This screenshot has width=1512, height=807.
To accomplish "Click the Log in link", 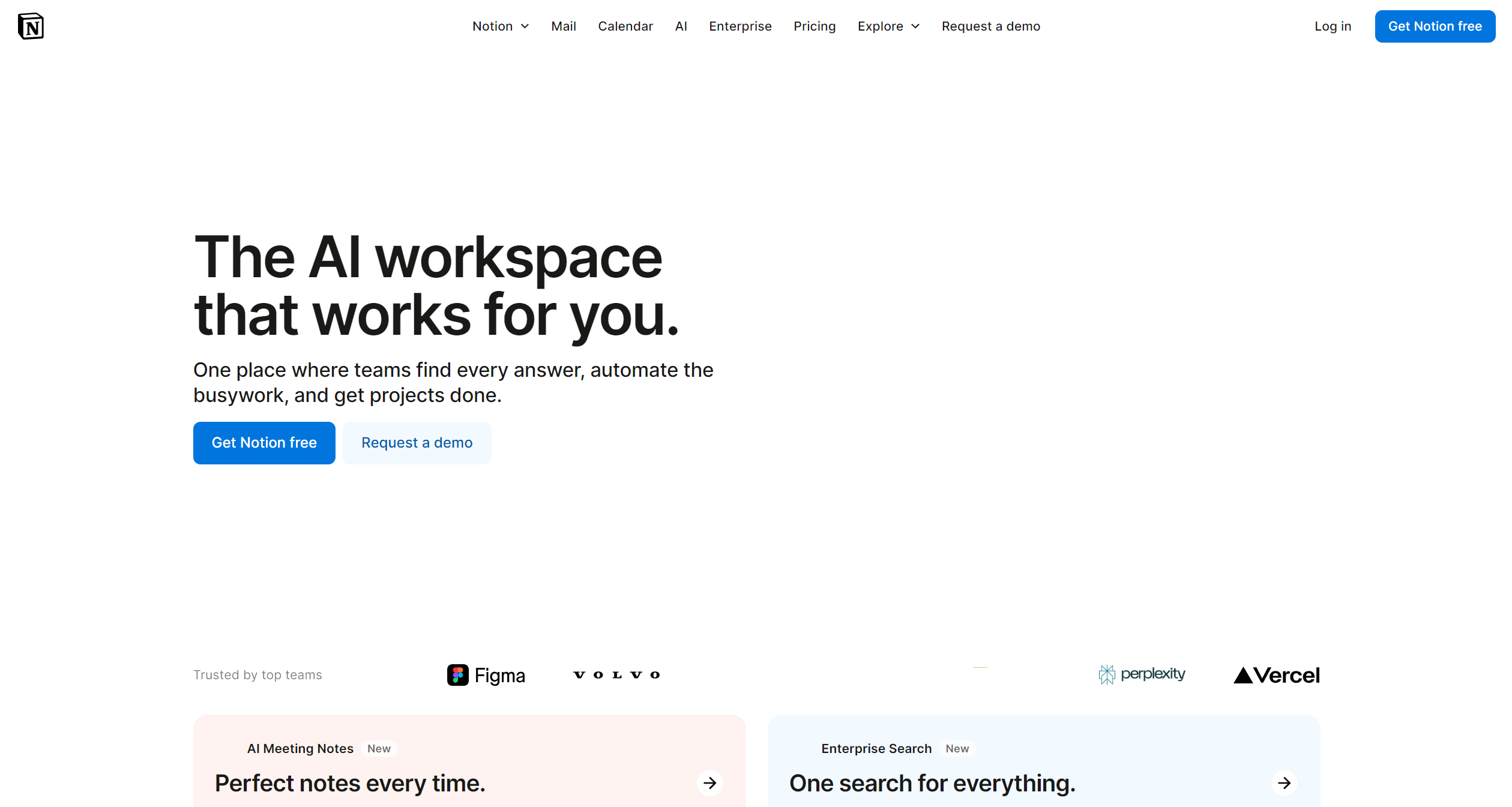I will tap(1333, 26).
